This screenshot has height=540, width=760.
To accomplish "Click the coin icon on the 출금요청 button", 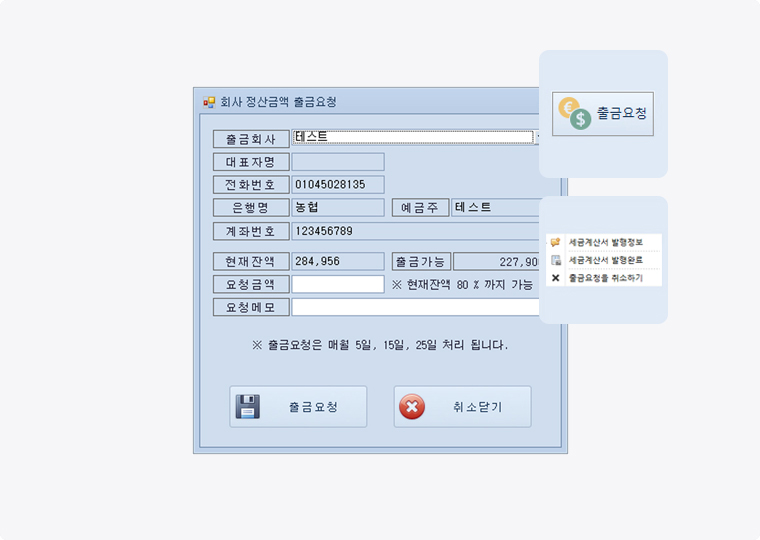I will coord(574,114).
